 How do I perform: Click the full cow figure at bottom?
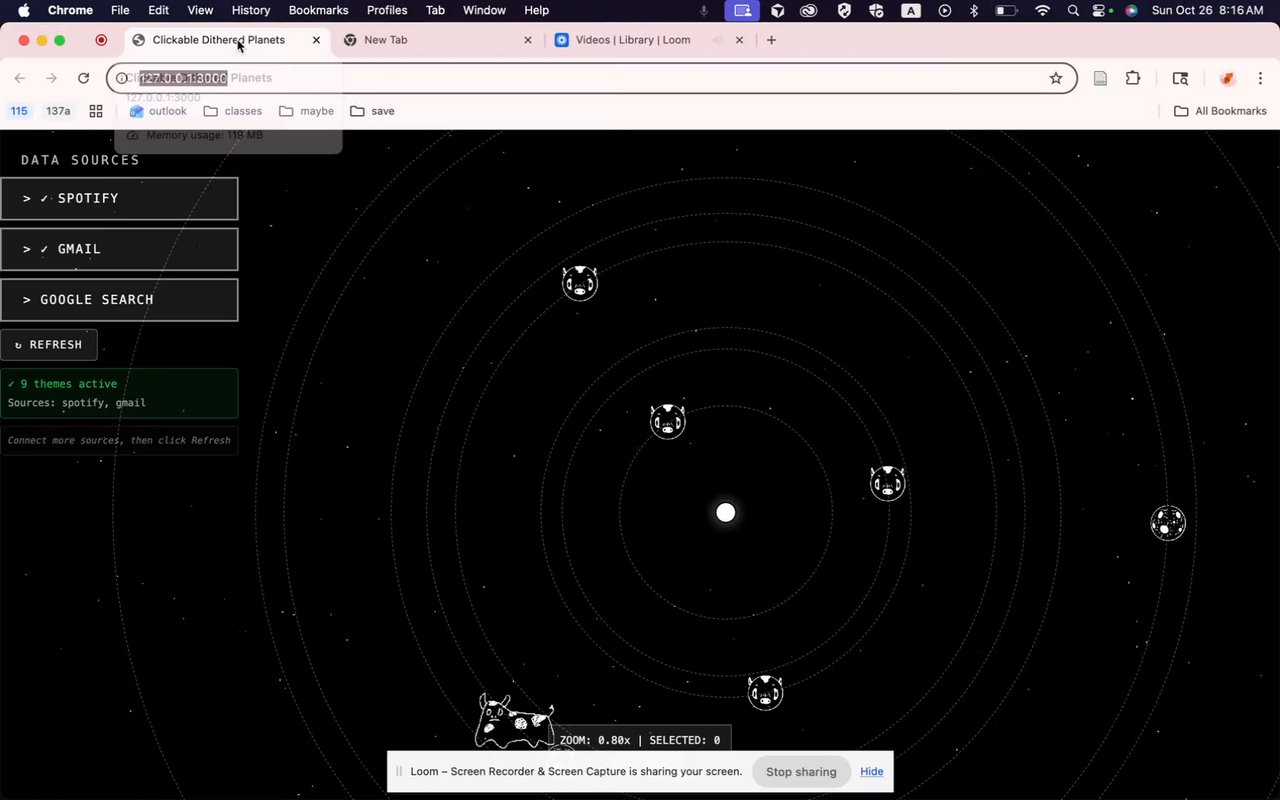514,722
